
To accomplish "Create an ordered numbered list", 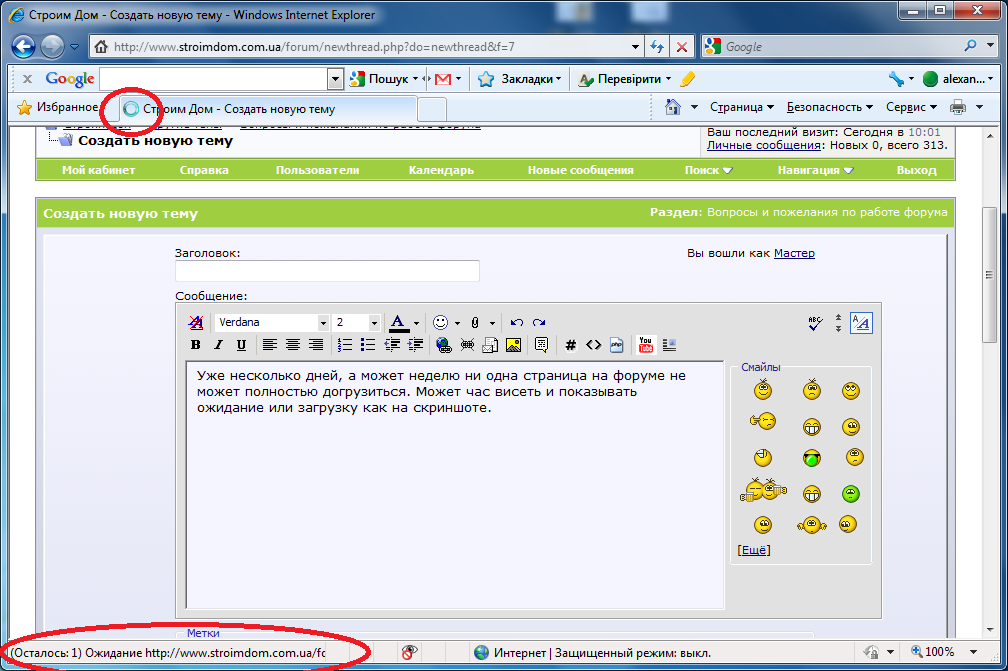I will pos(345,345).
